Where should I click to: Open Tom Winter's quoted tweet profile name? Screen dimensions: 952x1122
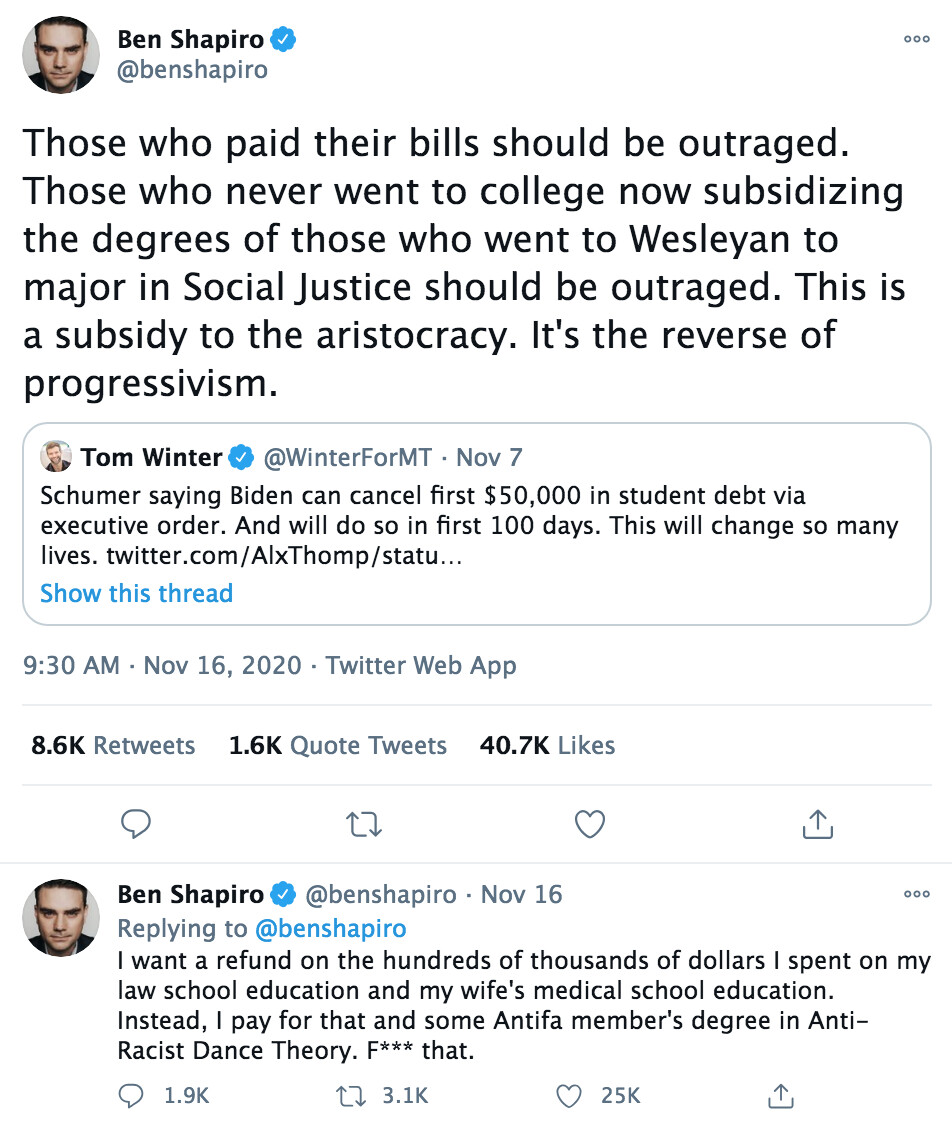point(152,458)
